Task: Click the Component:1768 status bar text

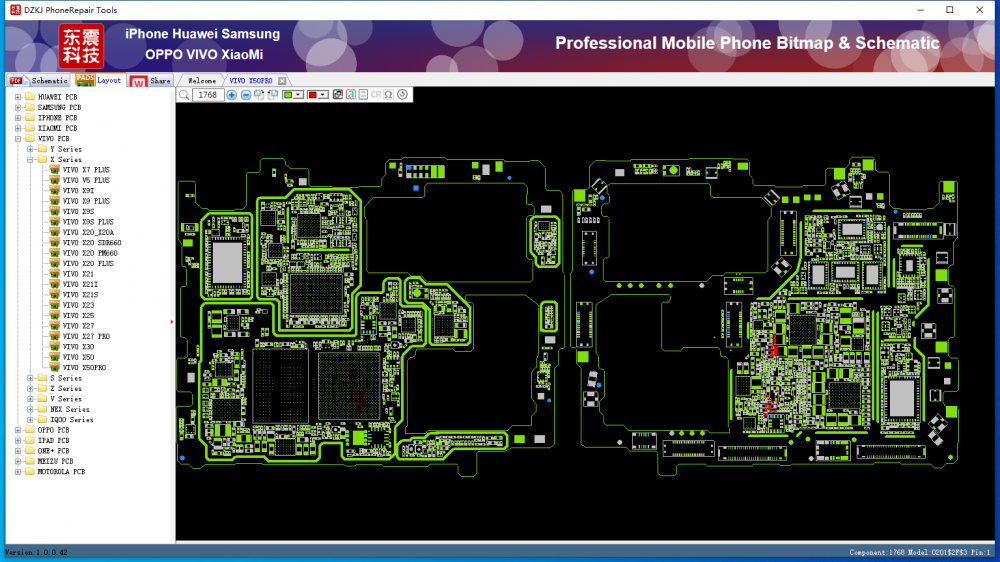Action: (x=878, y=552)
